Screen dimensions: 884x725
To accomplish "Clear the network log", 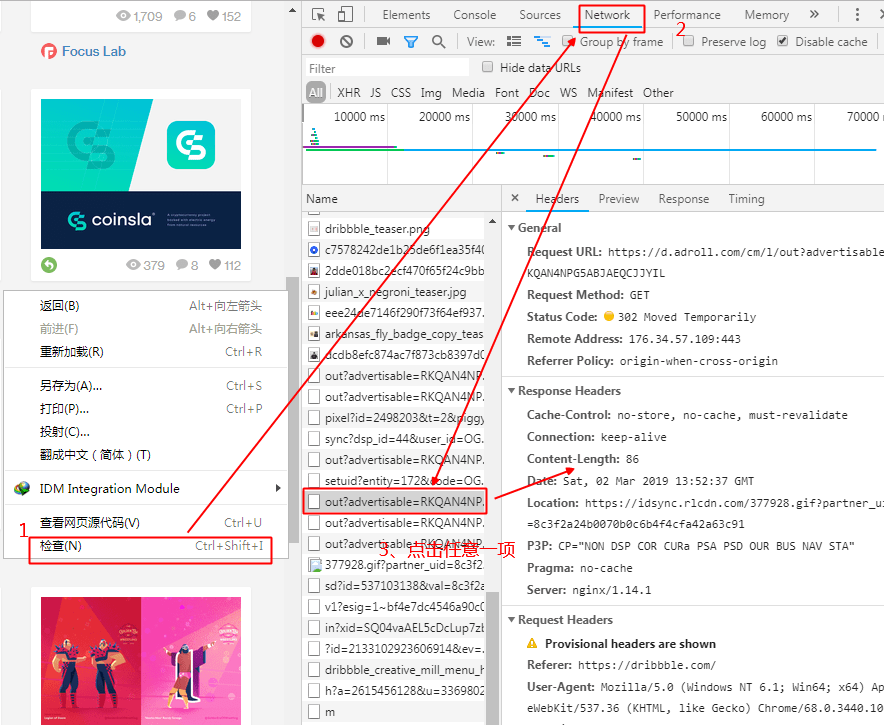I will click(346, 42).
